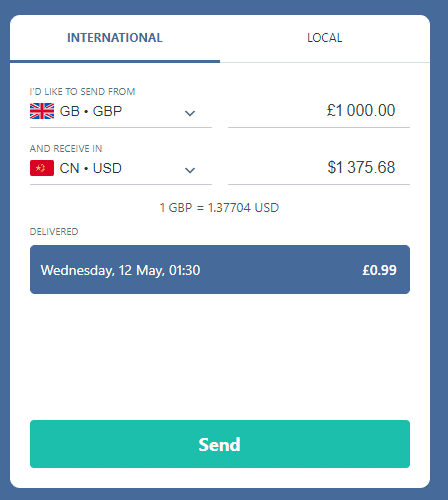The height and width of the screenshot is (500, 448).
Task: Click the AND RECEIVE IN label
Action: point(66,149)
